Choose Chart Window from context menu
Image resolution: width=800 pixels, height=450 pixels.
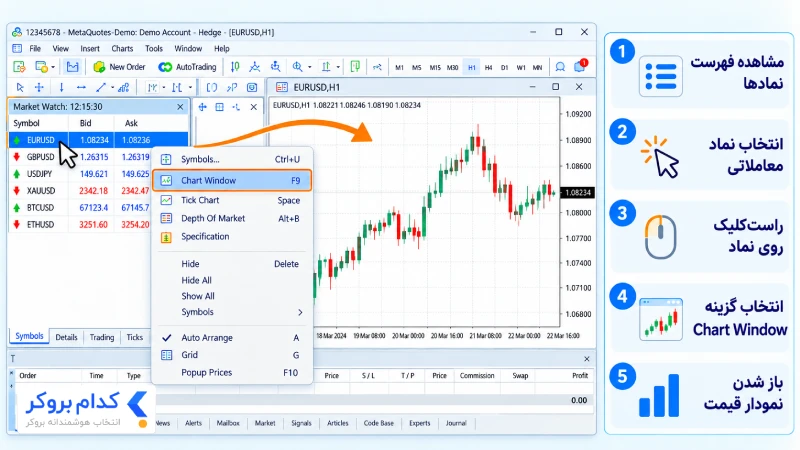click(232, 181)
